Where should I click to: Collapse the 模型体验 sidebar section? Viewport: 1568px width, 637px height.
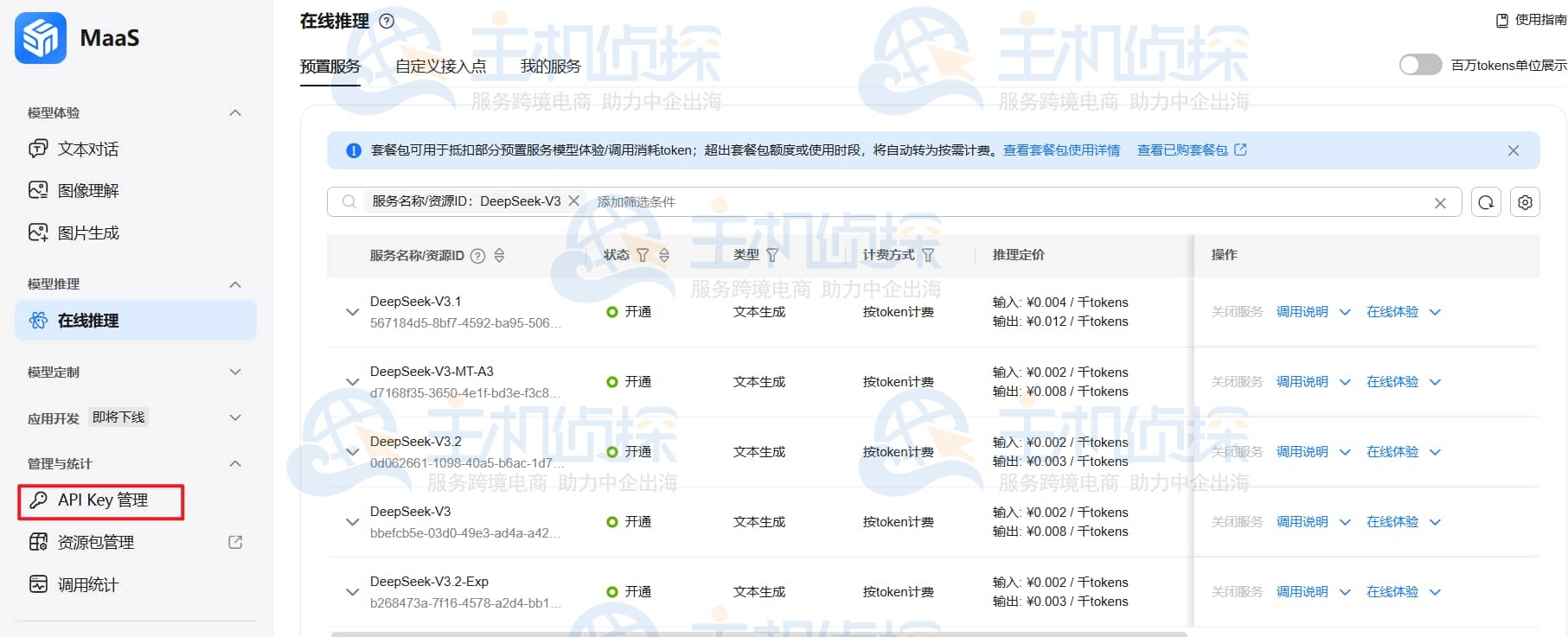tap(235, 113)
